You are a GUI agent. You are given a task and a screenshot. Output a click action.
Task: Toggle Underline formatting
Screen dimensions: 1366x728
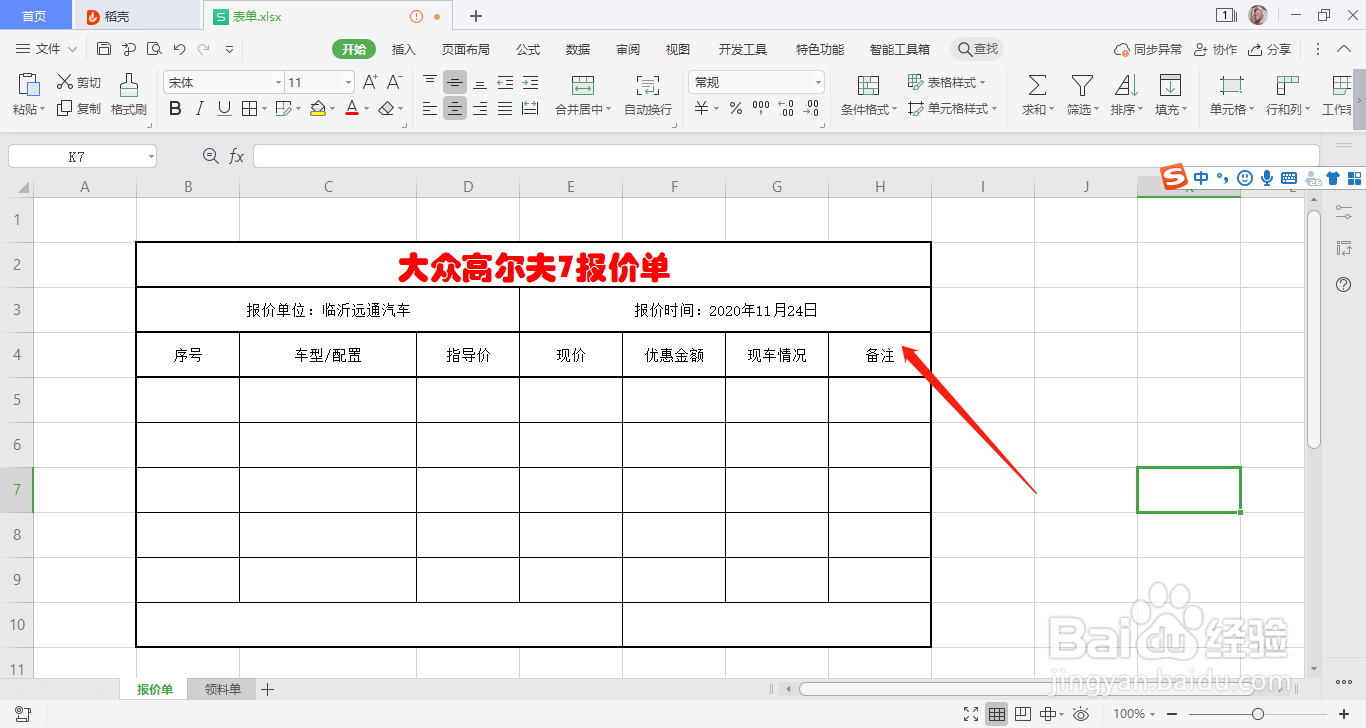pyautogui.click(x=224, y=108)
